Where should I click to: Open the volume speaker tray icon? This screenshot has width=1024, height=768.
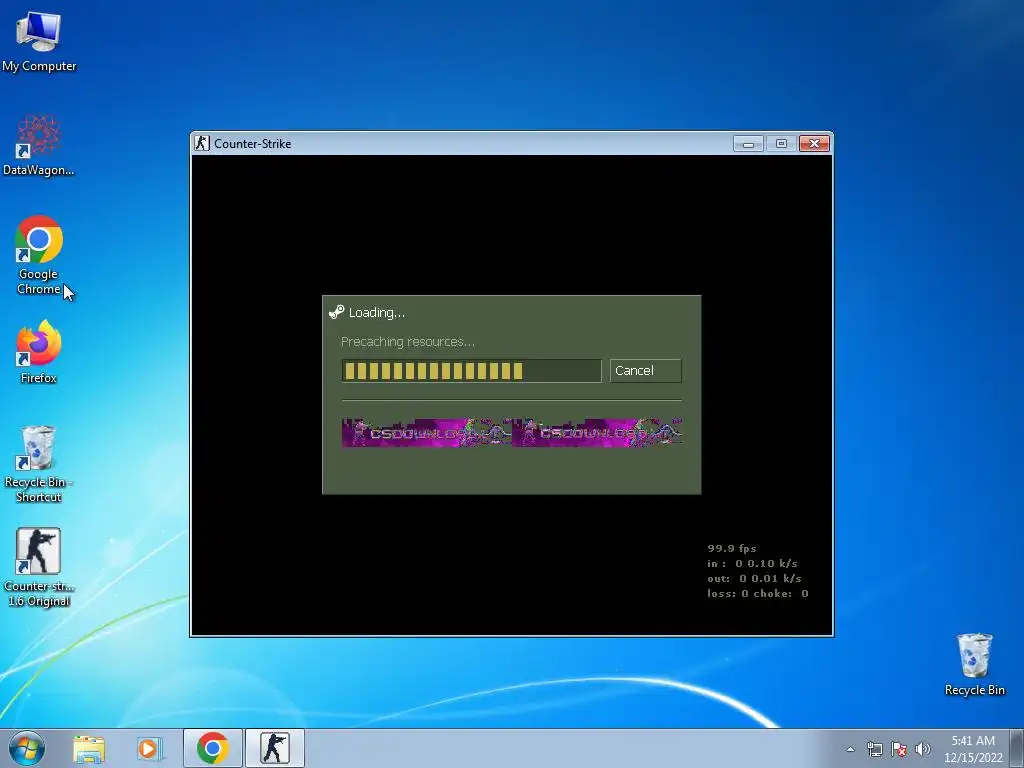[923, 749]
